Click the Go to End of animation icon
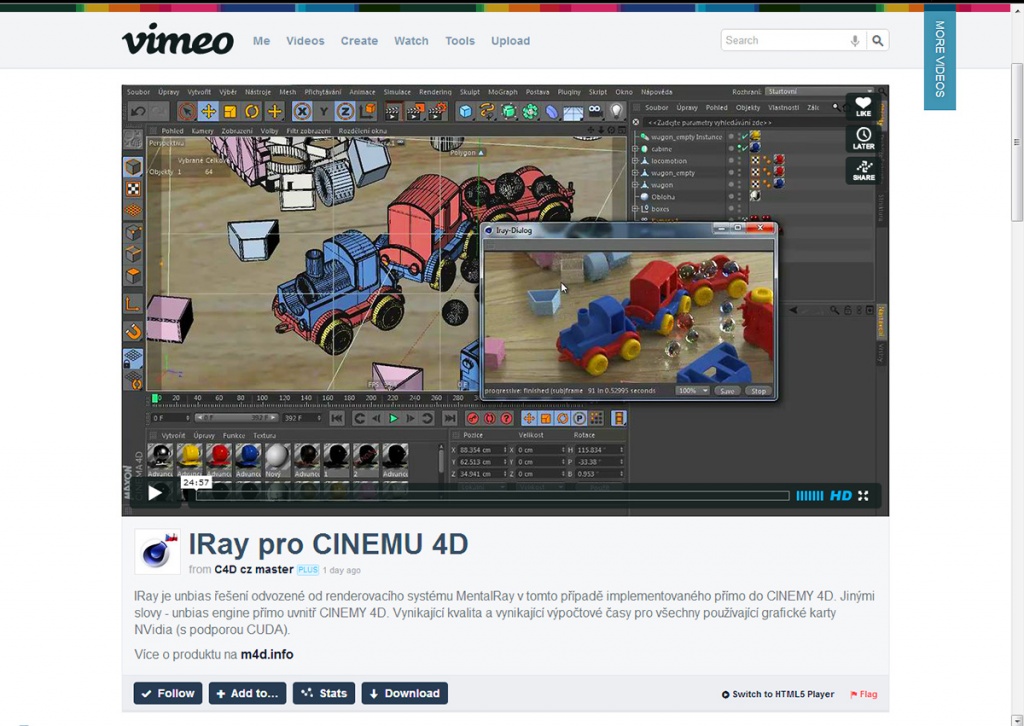The width and height of the screenshot is (1024, 726). [450, 418]
